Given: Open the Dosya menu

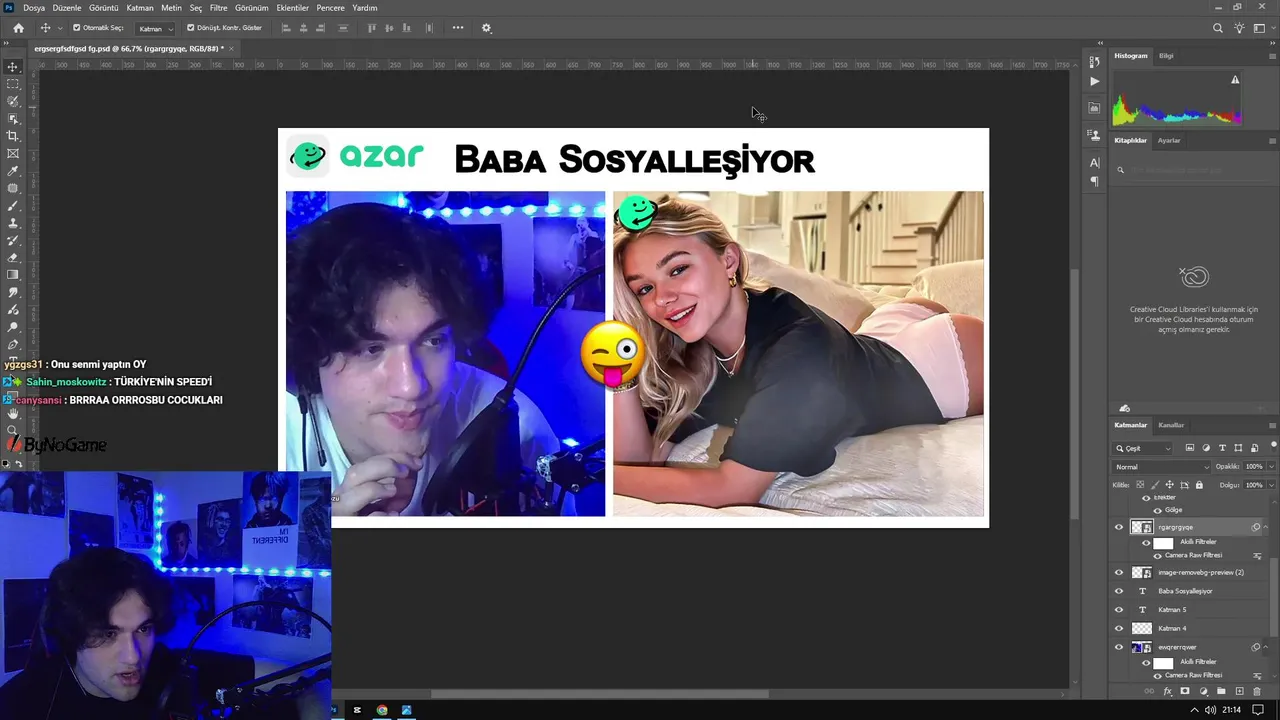Looking at the screenshot, I should pos(34,8).
